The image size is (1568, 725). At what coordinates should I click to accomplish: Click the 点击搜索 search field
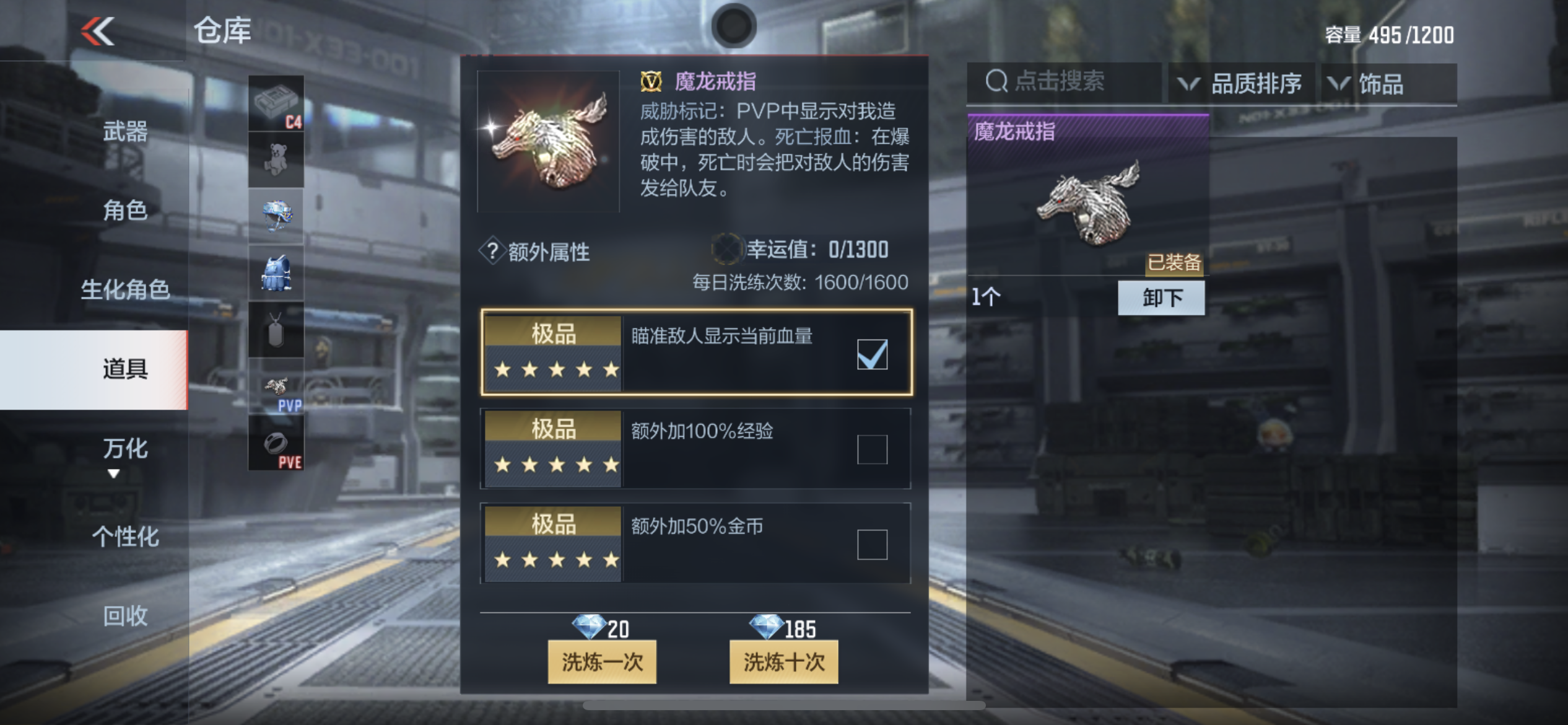[1063, 82]
